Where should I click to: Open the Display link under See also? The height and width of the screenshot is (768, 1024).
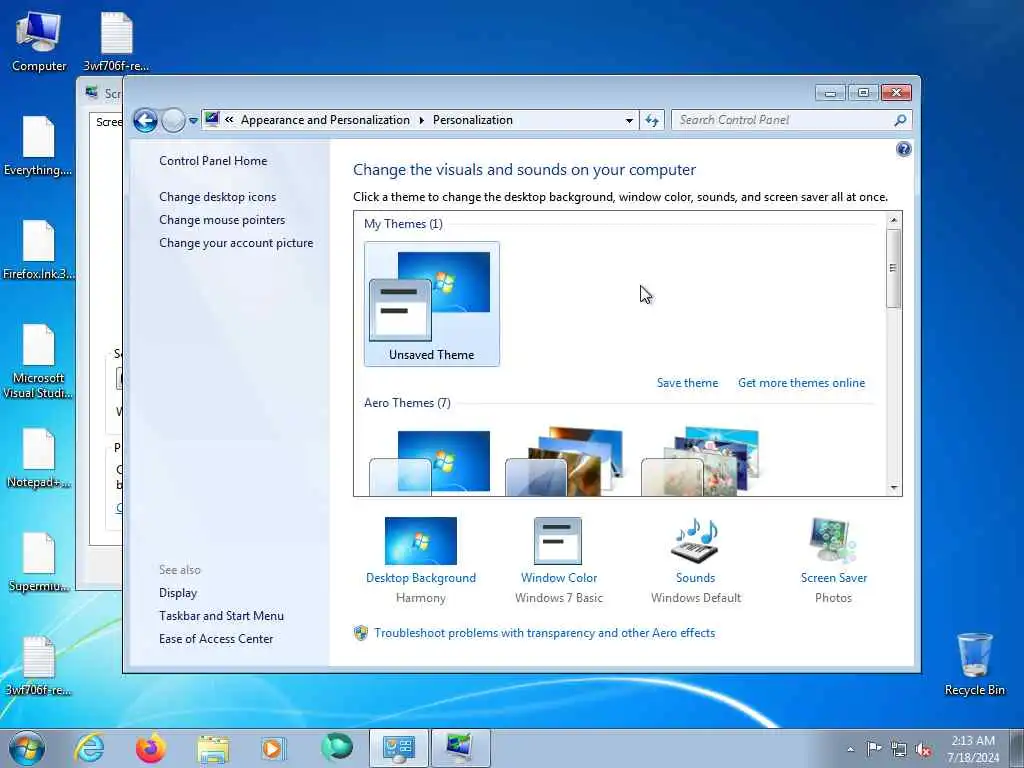coord(178,592)
